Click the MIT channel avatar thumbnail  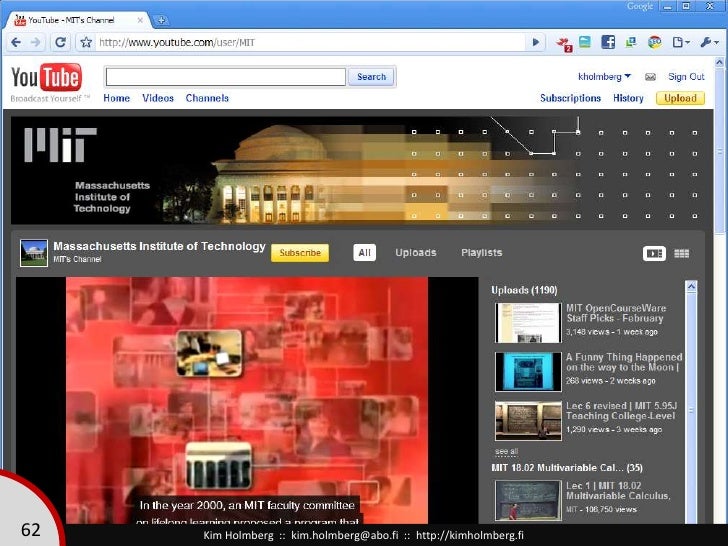(x=33, y=253)
